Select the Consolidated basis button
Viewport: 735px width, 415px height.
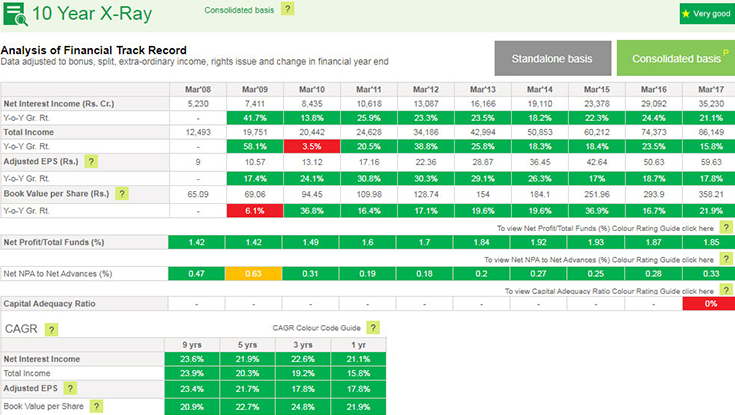[x=675, y=59]
